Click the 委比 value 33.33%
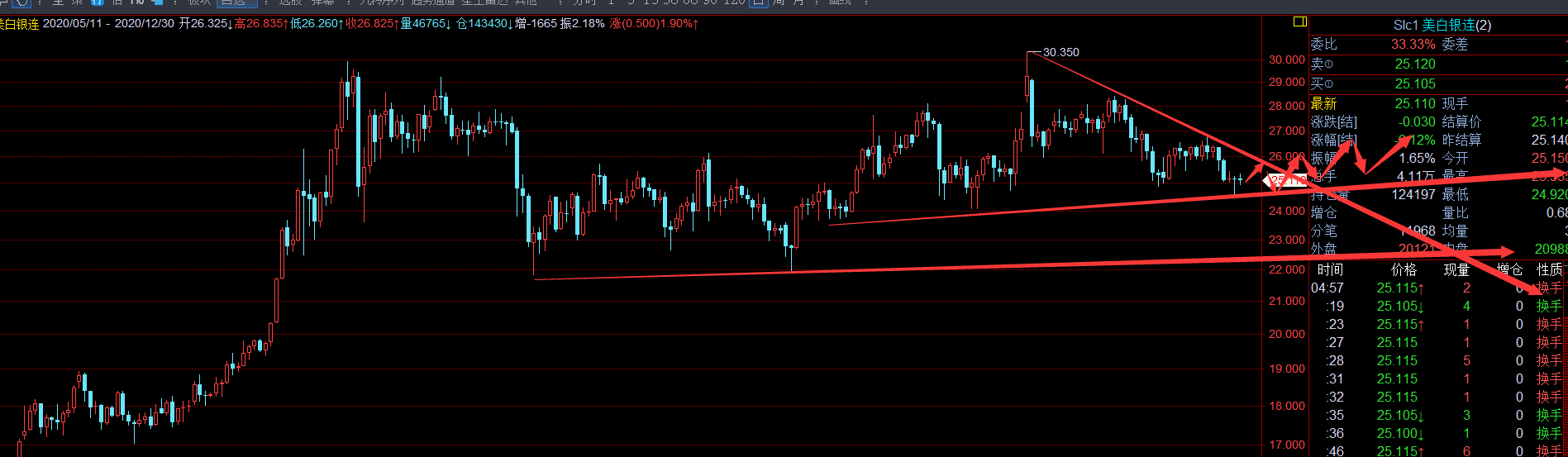1568x457 pixels. pos(1413,44)
